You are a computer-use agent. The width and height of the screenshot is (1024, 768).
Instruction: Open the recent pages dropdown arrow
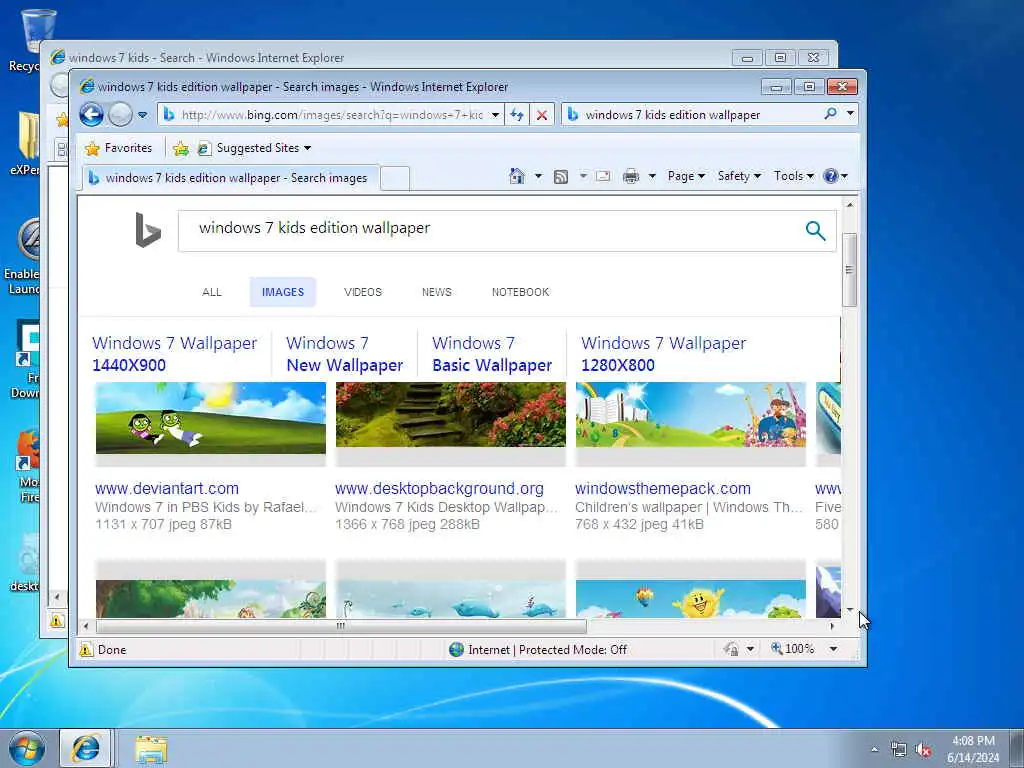[142, 116]
